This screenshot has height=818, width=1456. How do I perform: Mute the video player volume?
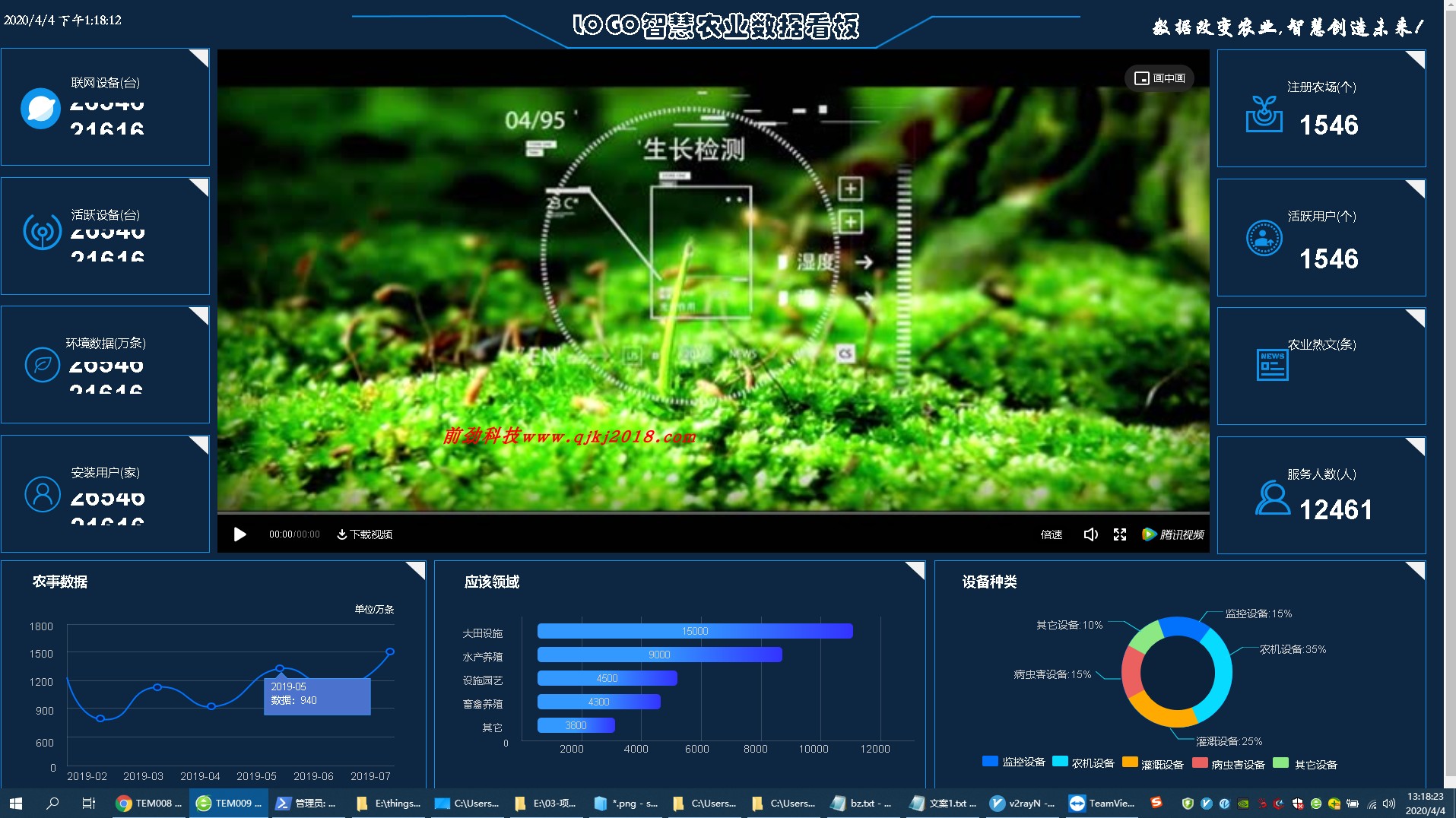[x=1090, y=534]
